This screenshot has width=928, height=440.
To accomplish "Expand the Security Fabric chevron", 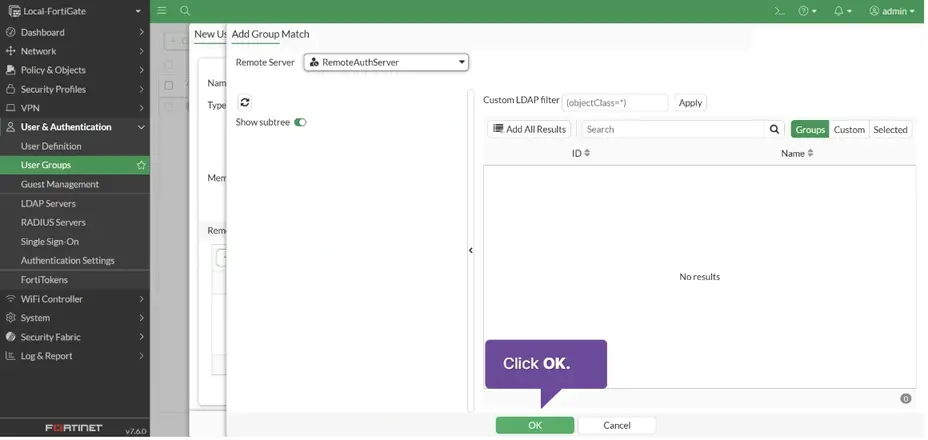I will (141, 336).
